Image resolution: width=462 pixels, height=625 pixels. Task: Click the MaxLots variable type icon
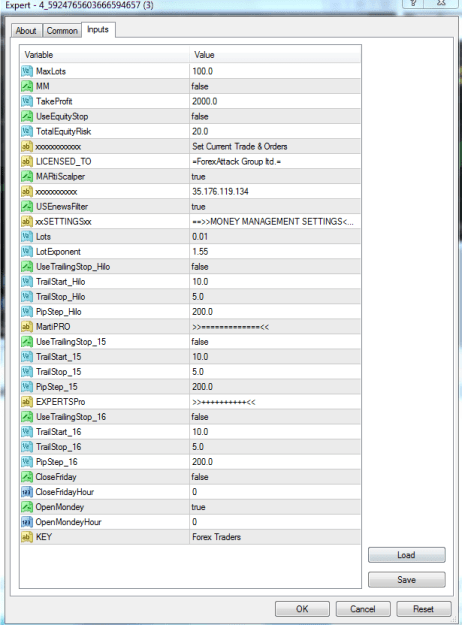27,71
